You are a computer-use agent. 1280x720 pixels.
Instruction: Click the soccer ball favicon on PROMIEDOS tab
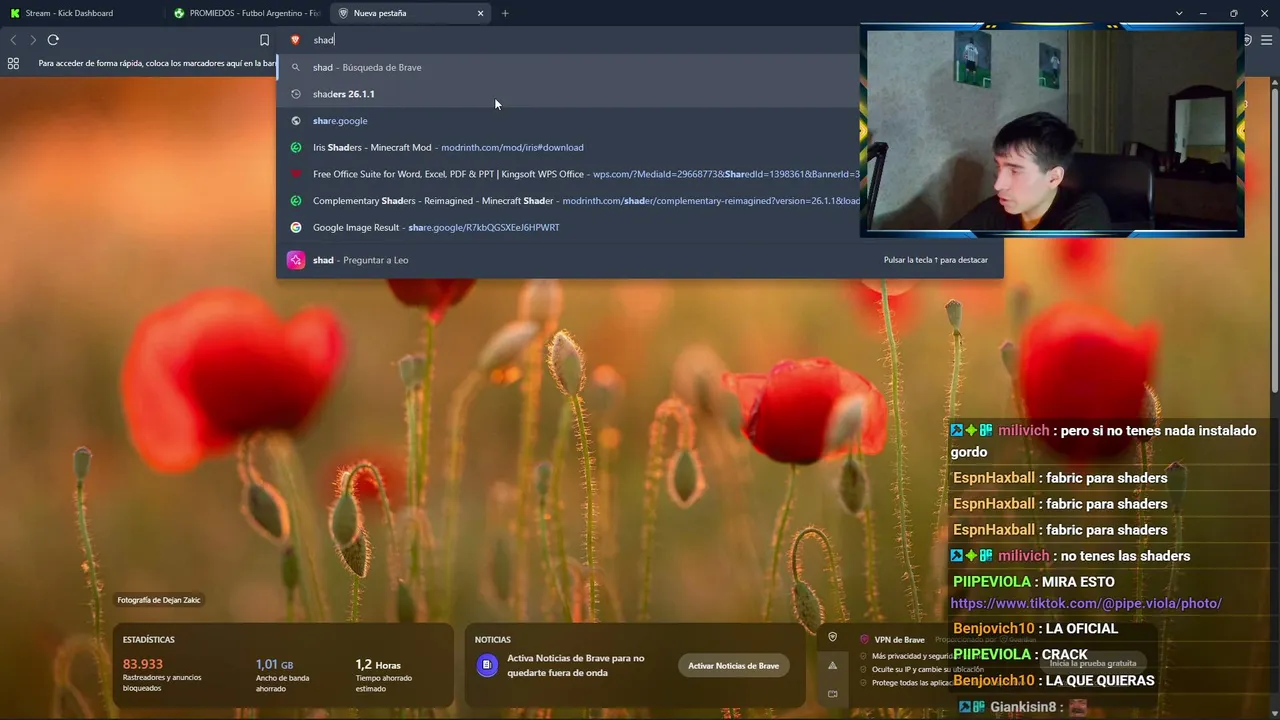pyautogui.click(x=179, y=13)
